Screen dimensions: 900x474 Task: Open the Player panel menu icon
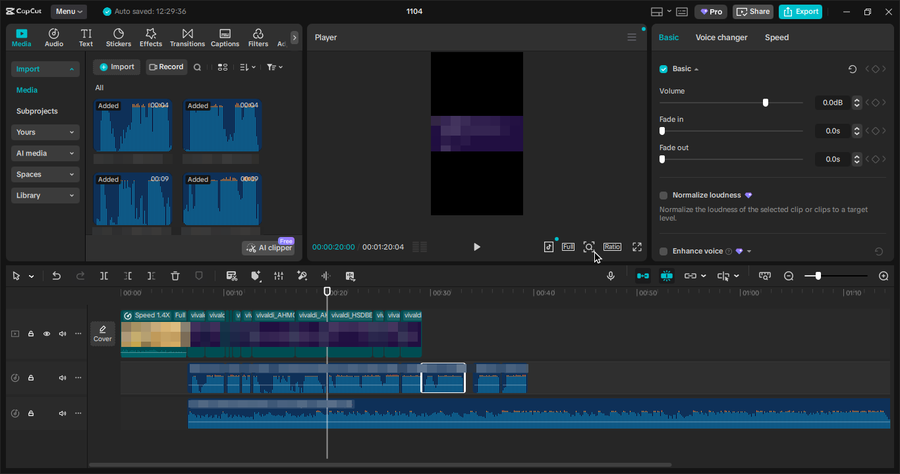631,37
